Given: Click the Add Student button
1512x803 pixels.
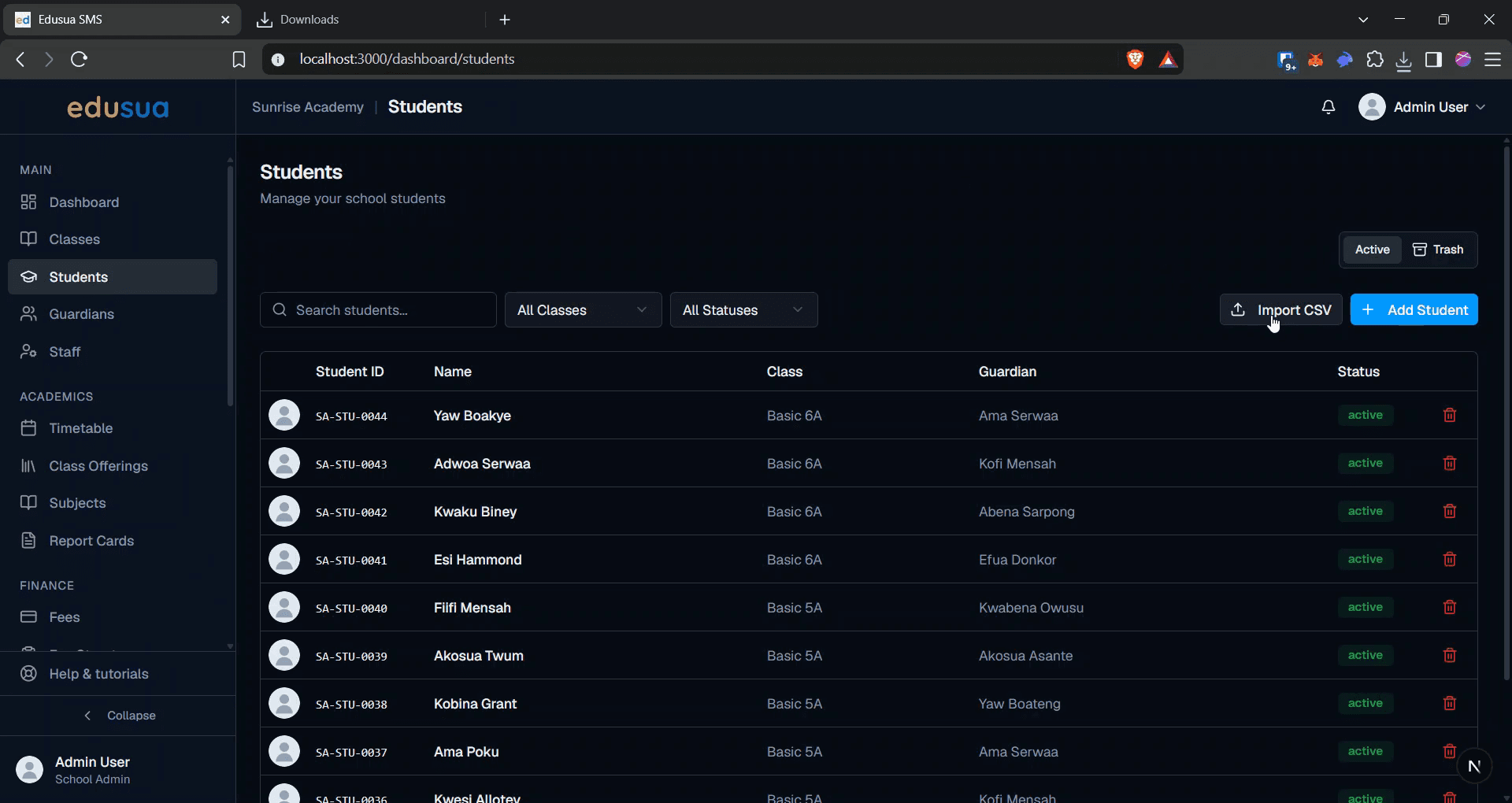Looking at the screenshot, I should 1414,310.
